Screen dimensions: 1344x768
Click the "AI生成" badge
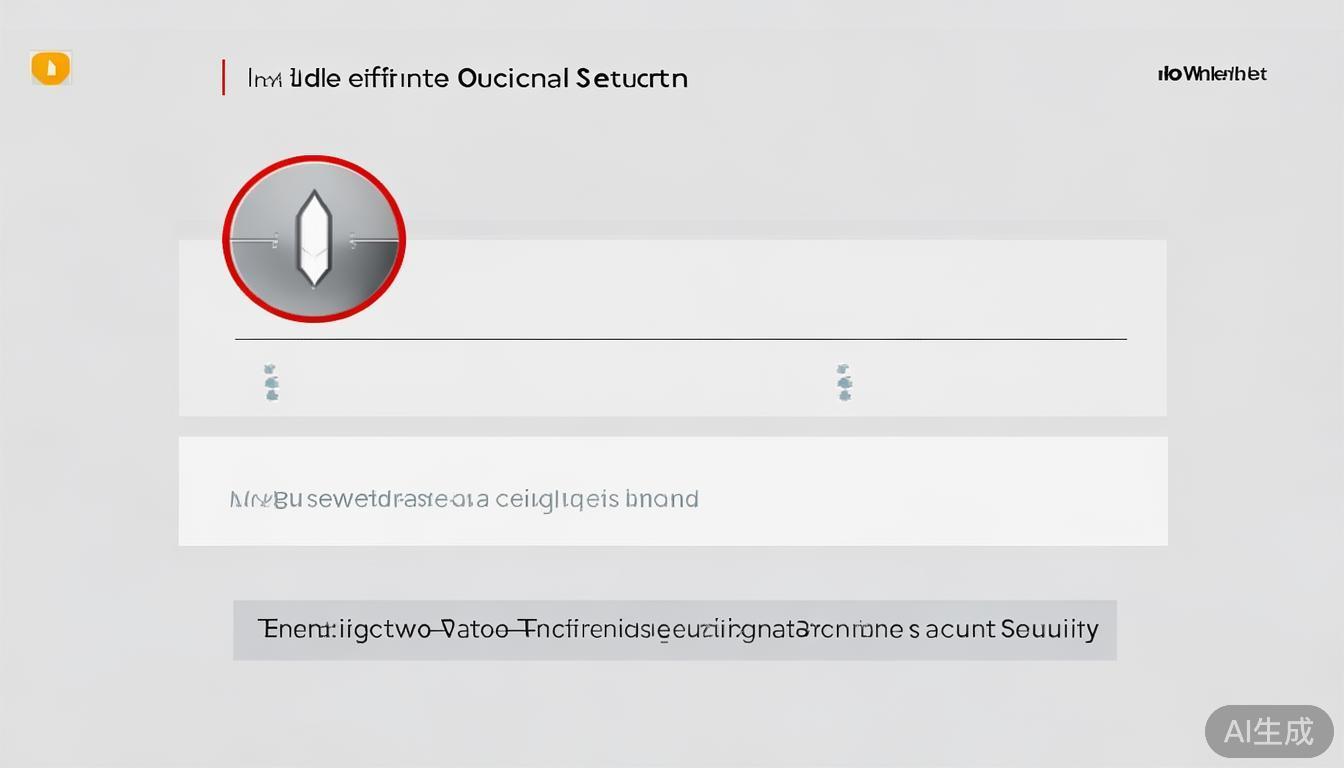(x=1268, y=731)
